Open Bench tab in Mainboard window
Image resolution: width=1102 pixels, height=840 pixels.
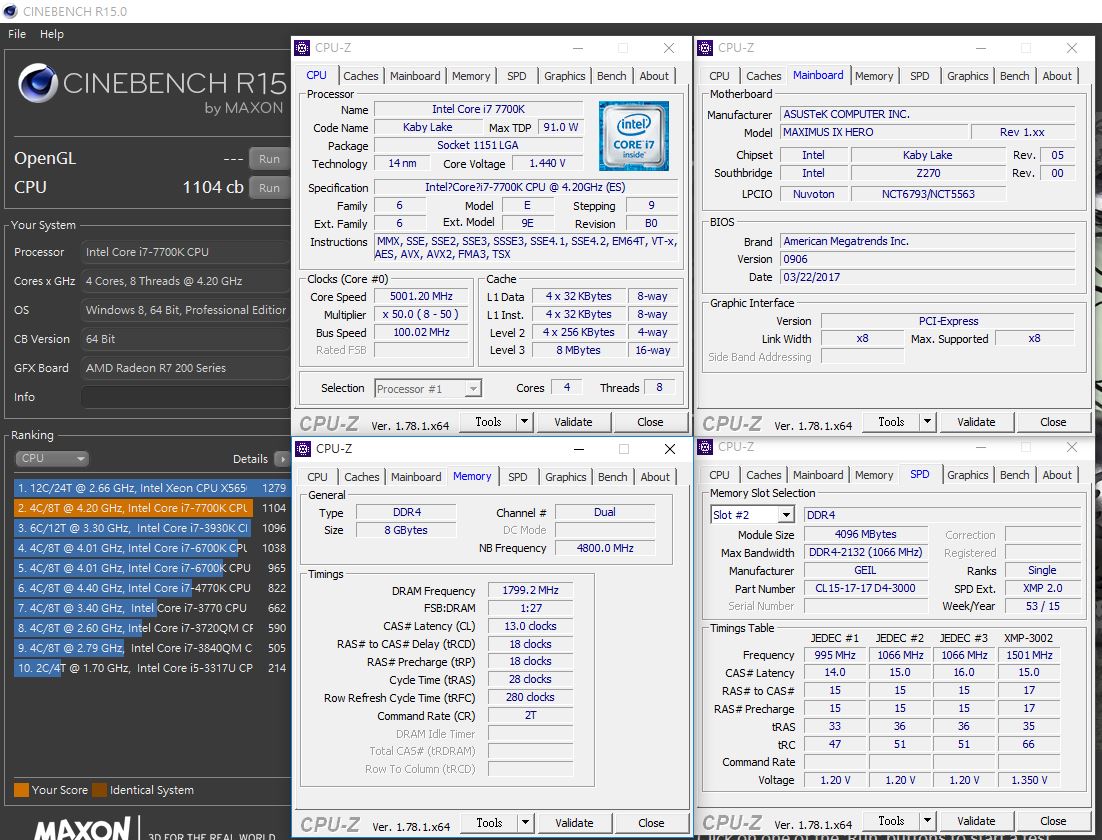1014,76
